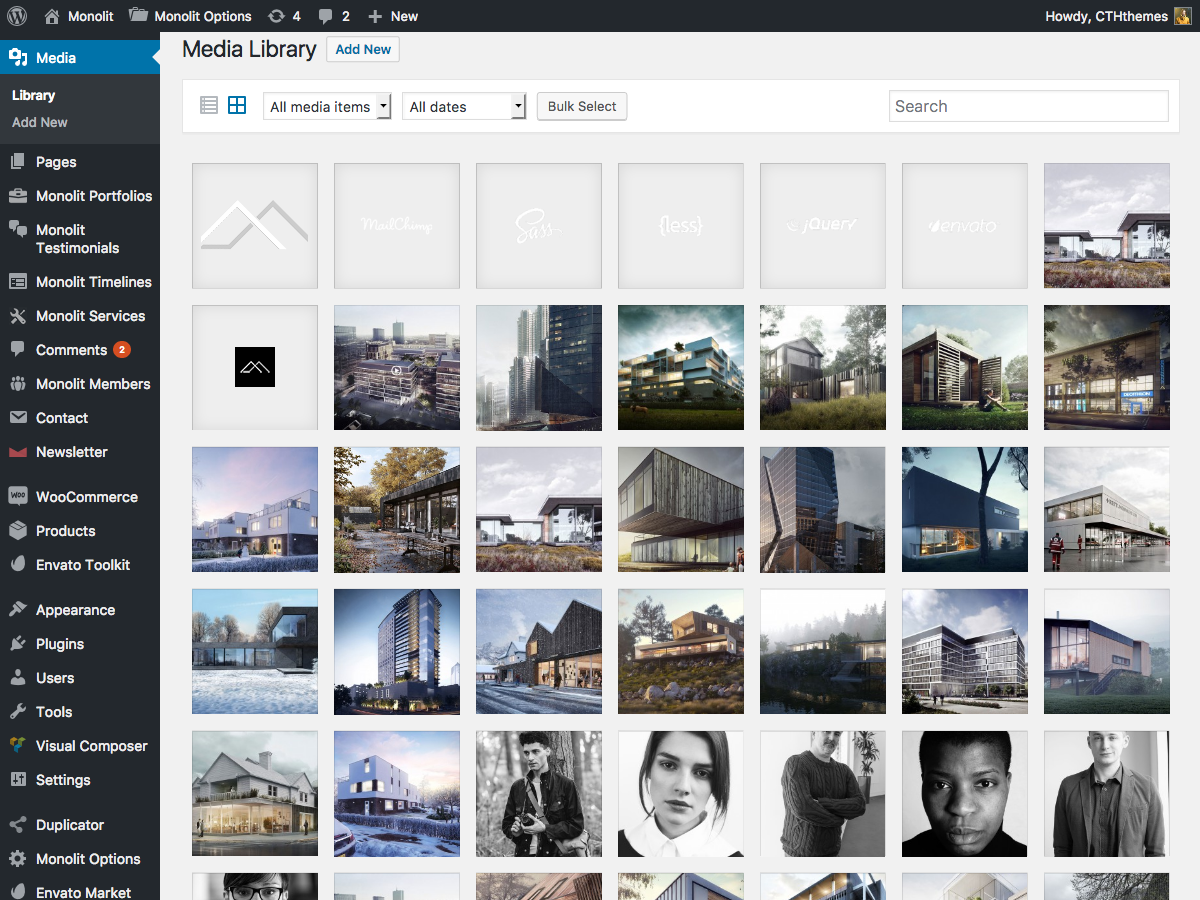Image resolution: width=1200 pixels, height=900 pixels.
Task: Click the Newsletter envelope icon
Action: click(x=17, y=452)
